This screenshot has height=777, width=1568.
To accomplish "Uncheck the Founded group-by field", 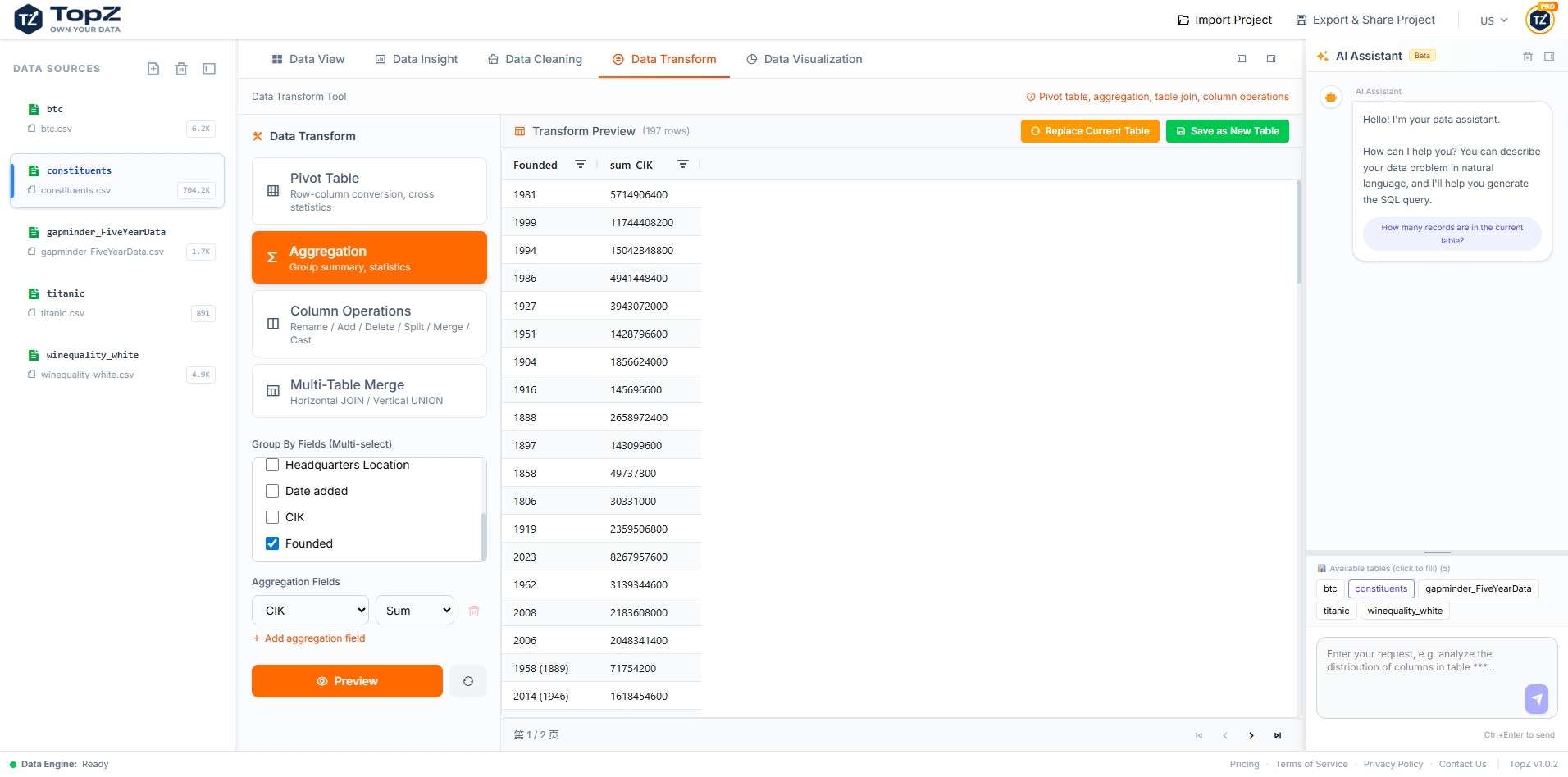I will tap(272, 543).
